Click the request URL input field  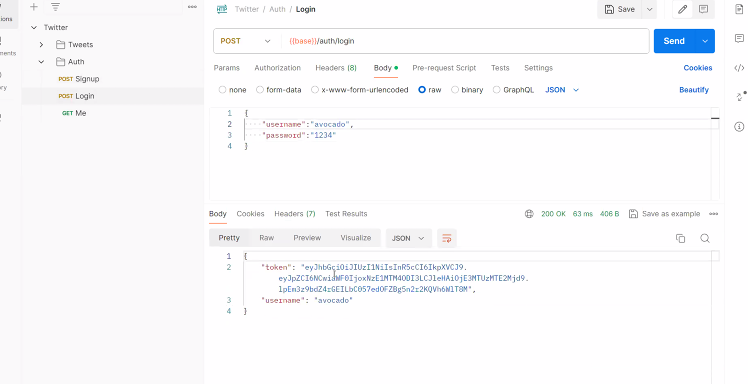pos(465,41)
